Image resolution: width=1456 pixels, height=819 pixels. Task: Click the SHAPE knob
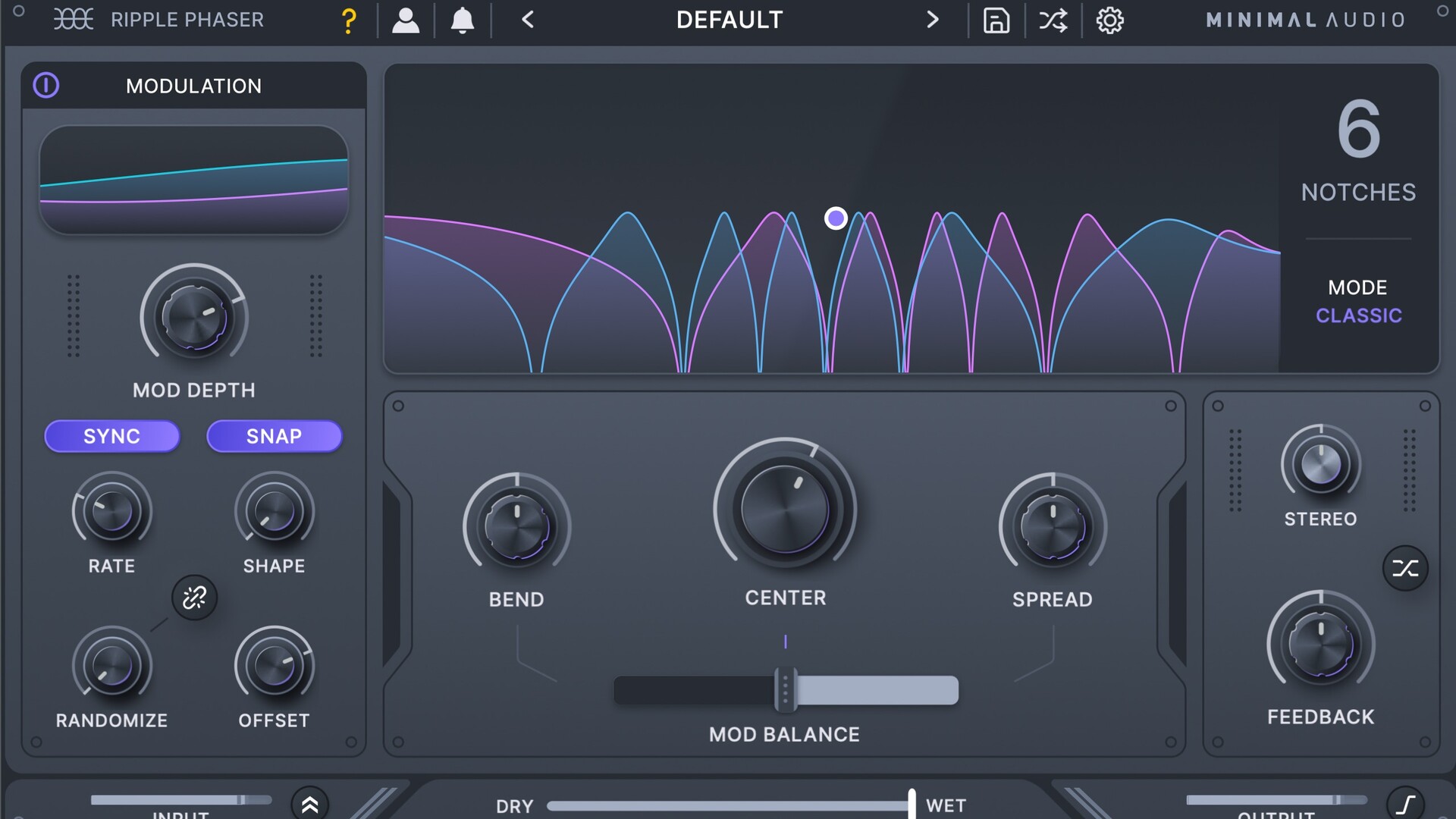tap(275, 512)
